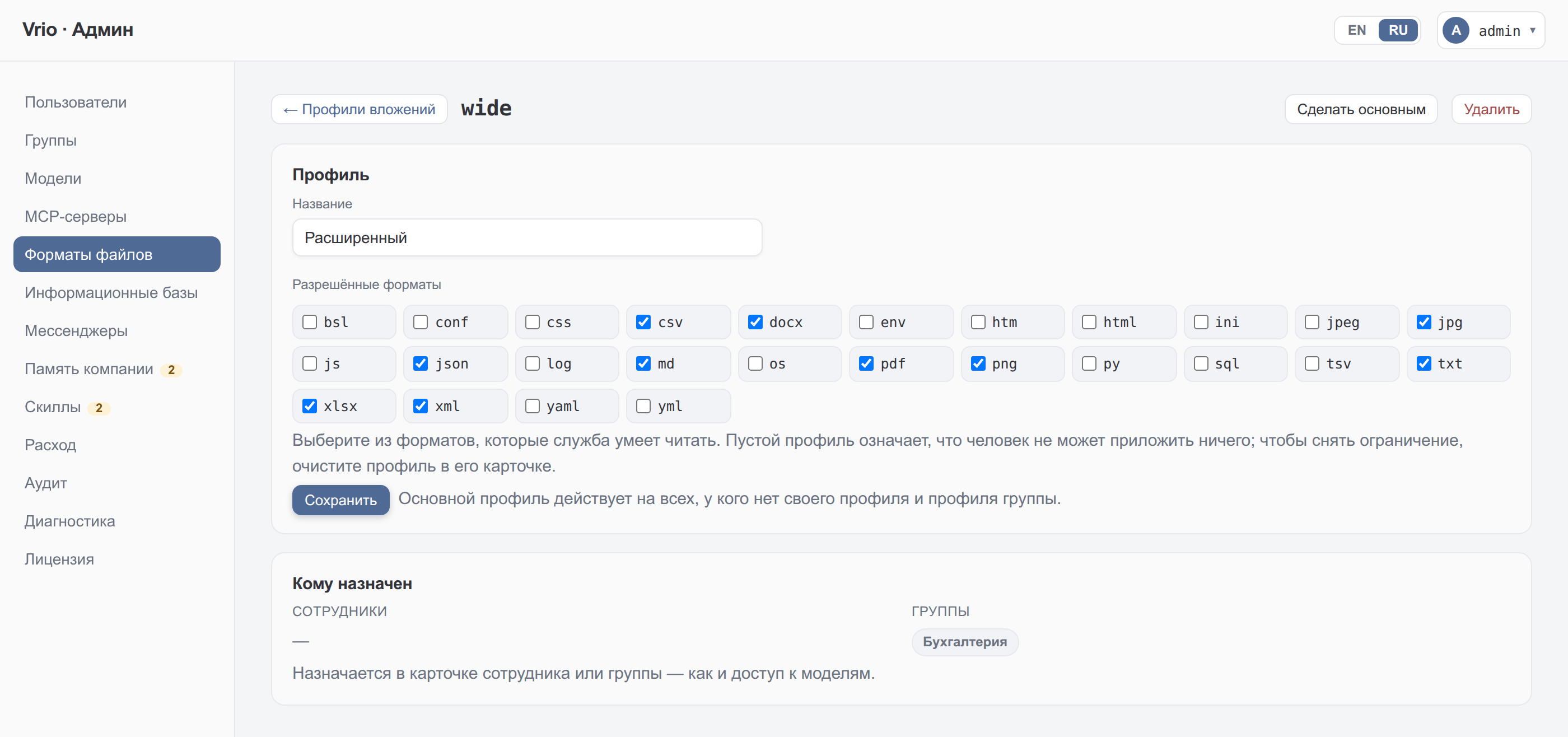The image size is (1568, 737).
Task: Uncheck the md format
Action: coord(643,363)
